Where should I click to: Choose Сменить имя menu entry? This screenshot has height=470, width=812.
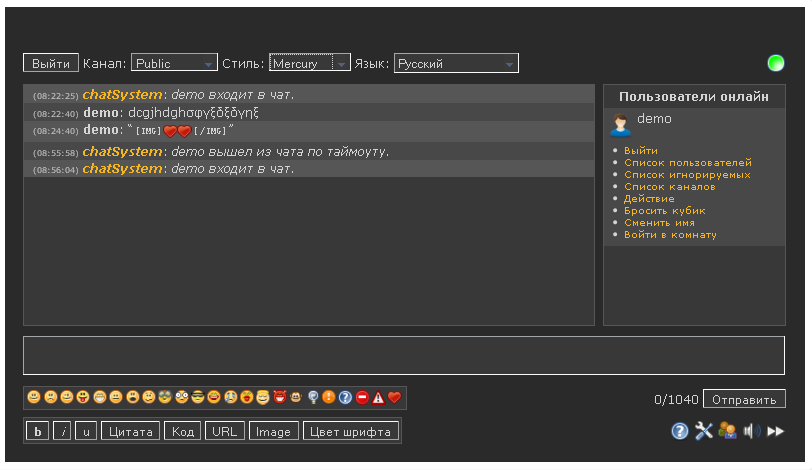pos(659,223)
